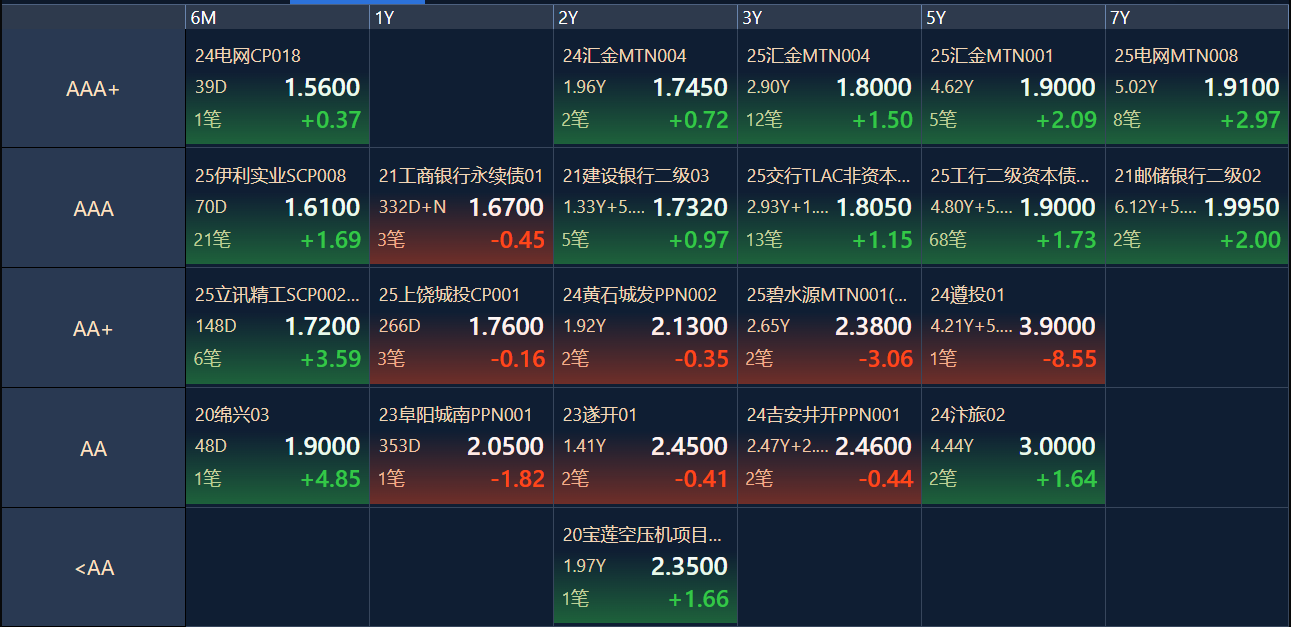Click the AAA+ rating row header
The height and width of the screenshot is (627, 1291).
(93, 88)
